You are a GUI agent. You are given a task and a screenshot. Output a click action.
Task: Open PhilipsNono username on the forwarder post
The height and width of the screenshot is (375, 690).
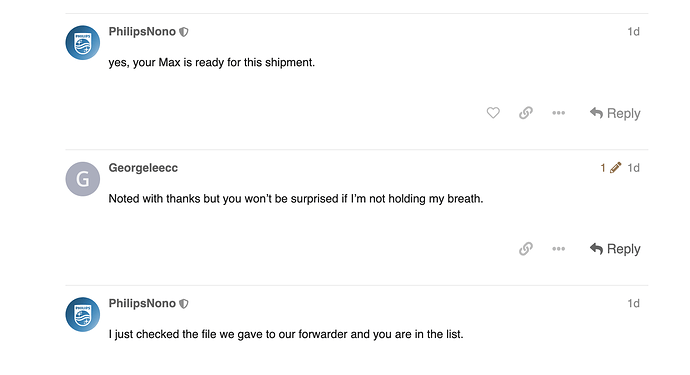(x=142, y=303)
